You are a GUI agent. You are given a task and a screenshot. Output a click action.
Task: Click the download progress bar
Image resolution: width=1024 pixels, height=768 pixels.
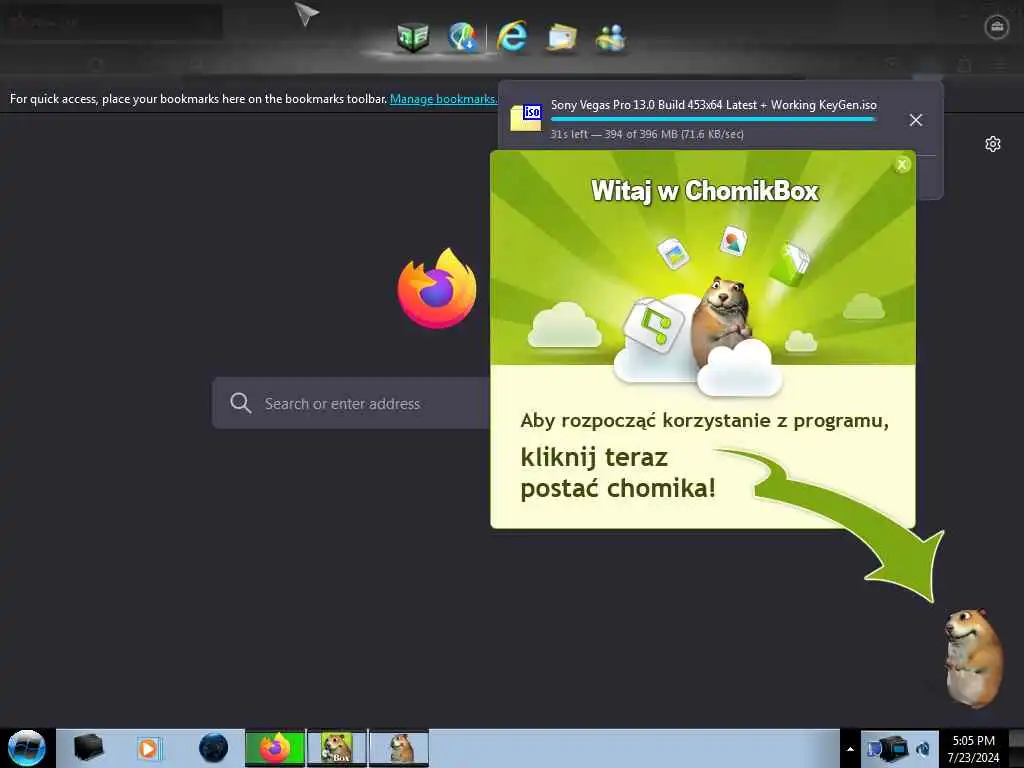pos(712,120)
